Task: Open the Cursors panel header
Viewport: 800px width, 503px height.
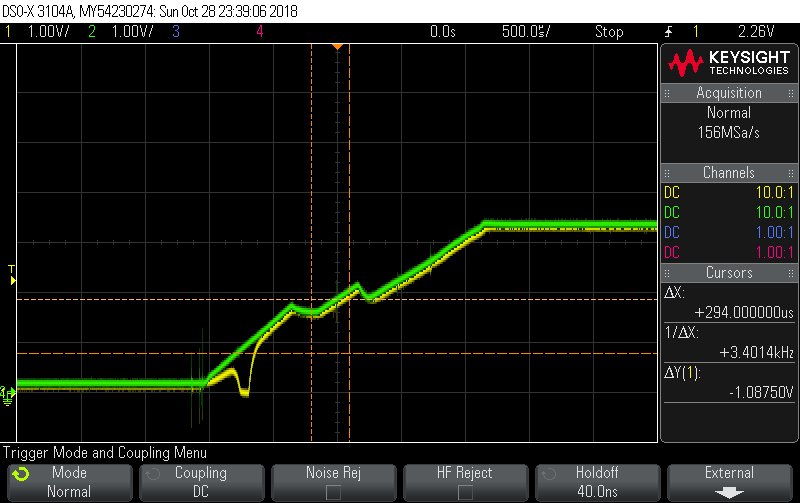Action: [729, 272]
